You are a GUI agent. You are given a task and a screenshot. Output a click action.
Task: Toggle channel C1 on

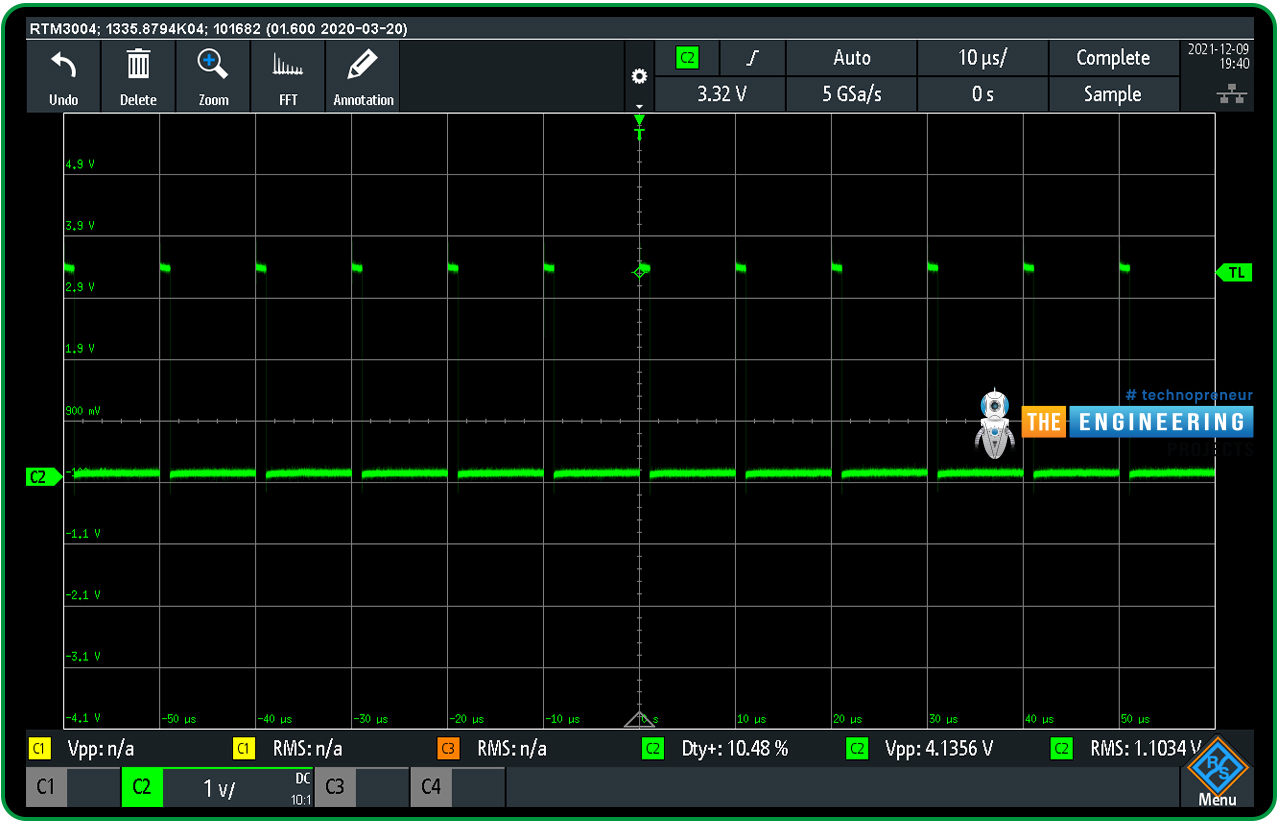46,787
